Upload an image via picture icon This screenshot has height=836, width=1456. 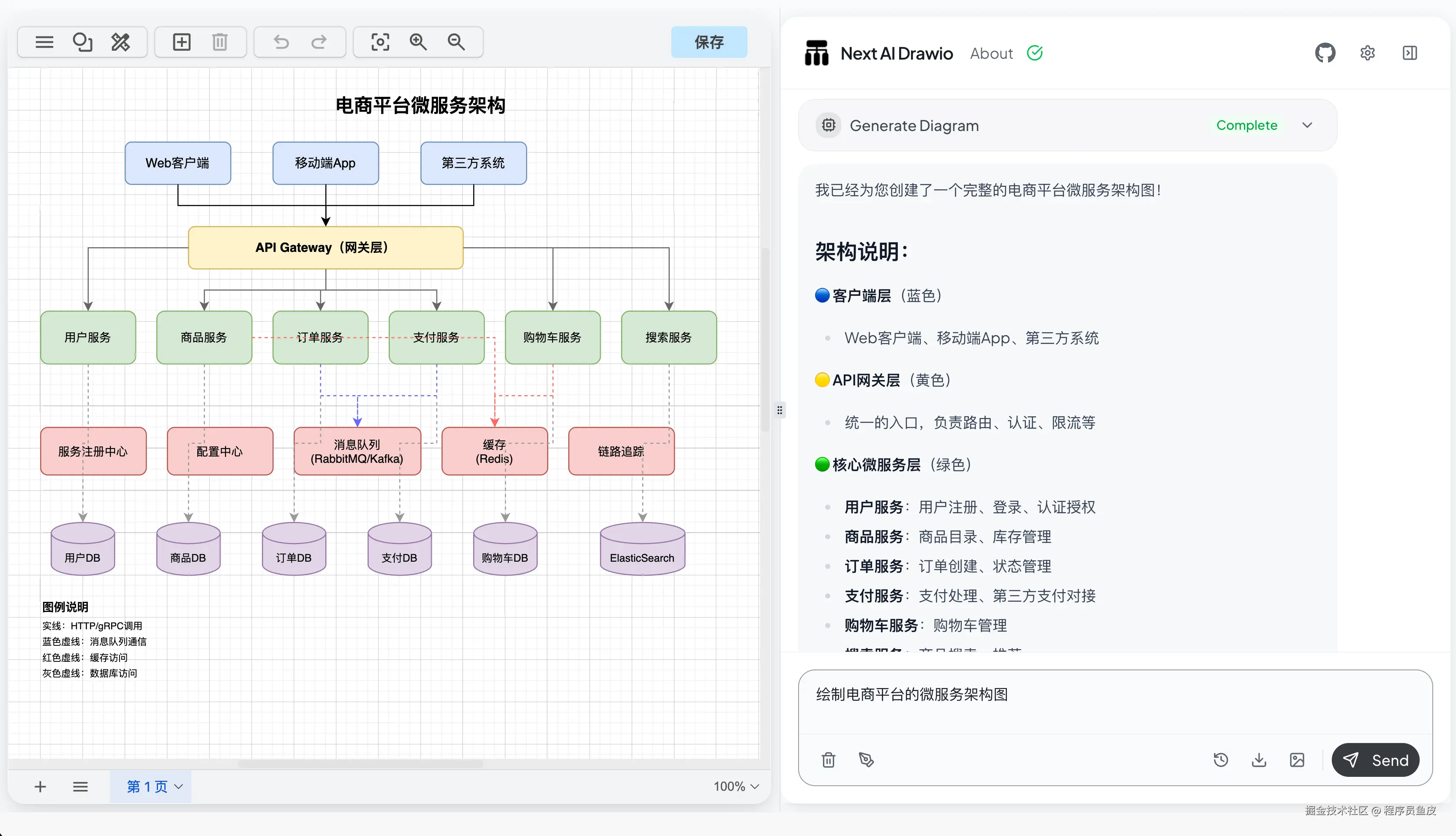click(x=1297, y=760)
